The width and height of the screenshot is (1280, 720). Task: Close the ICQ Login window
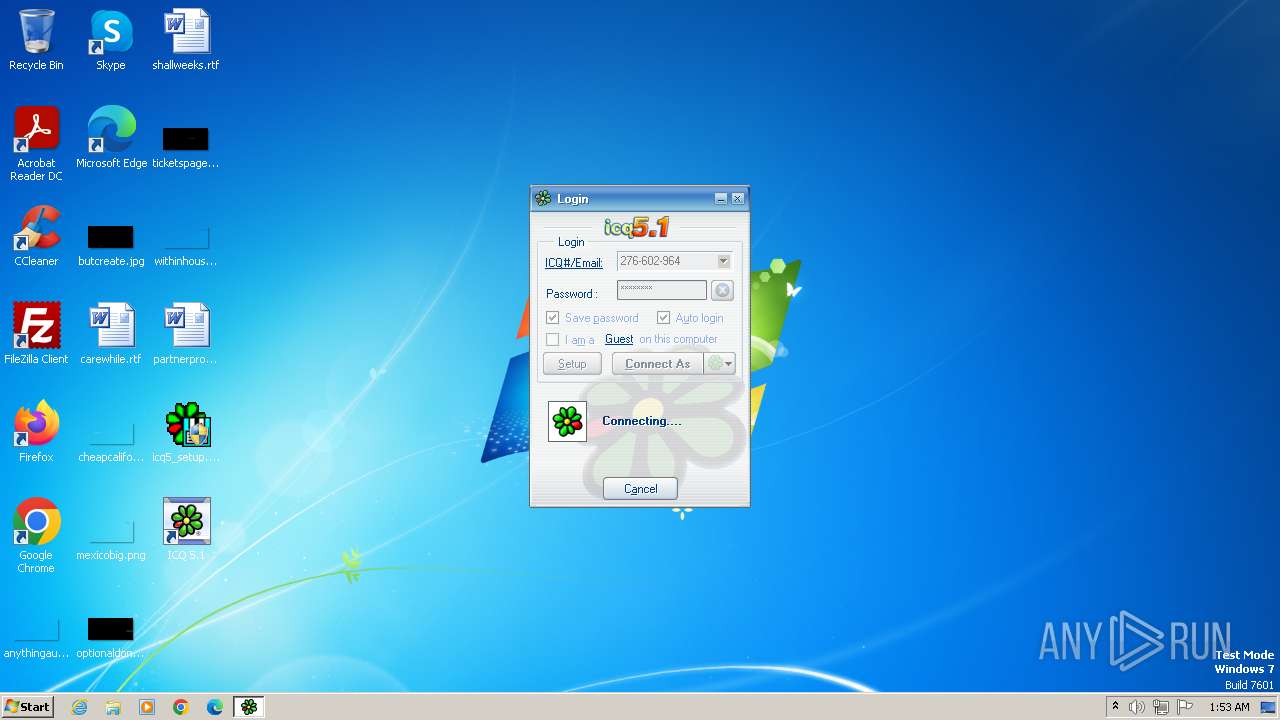(x=737, y=199)
